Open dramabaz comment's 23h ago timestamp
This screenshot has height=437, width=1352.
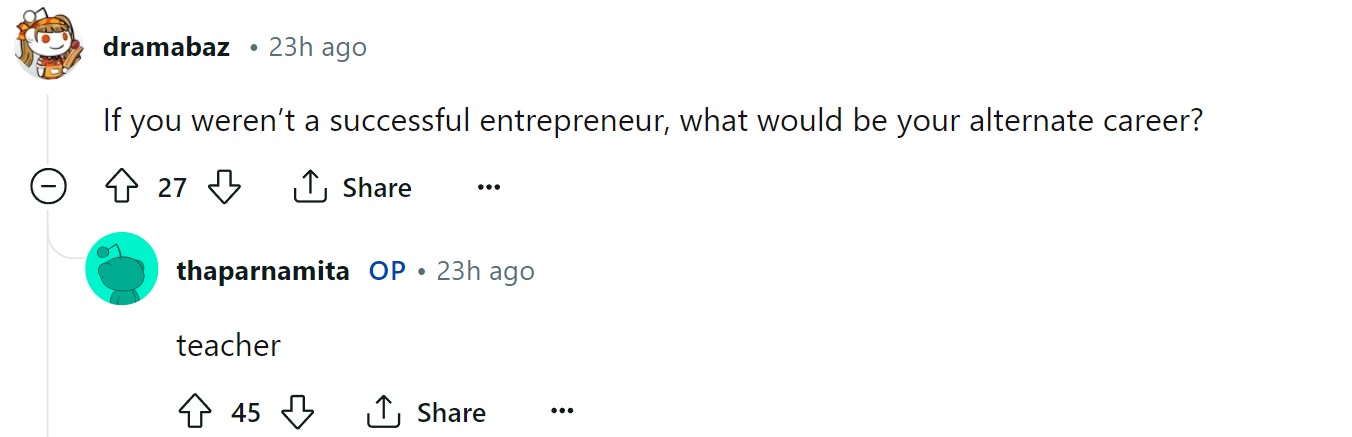click(318, 47)
